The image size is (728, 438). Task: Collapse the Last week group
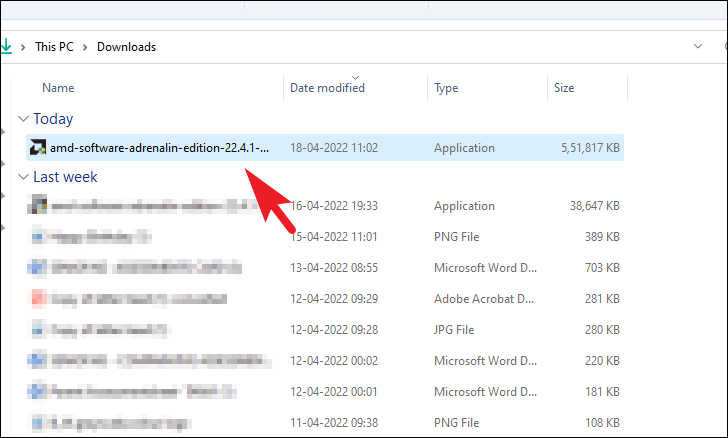click(x=23, y=177)
